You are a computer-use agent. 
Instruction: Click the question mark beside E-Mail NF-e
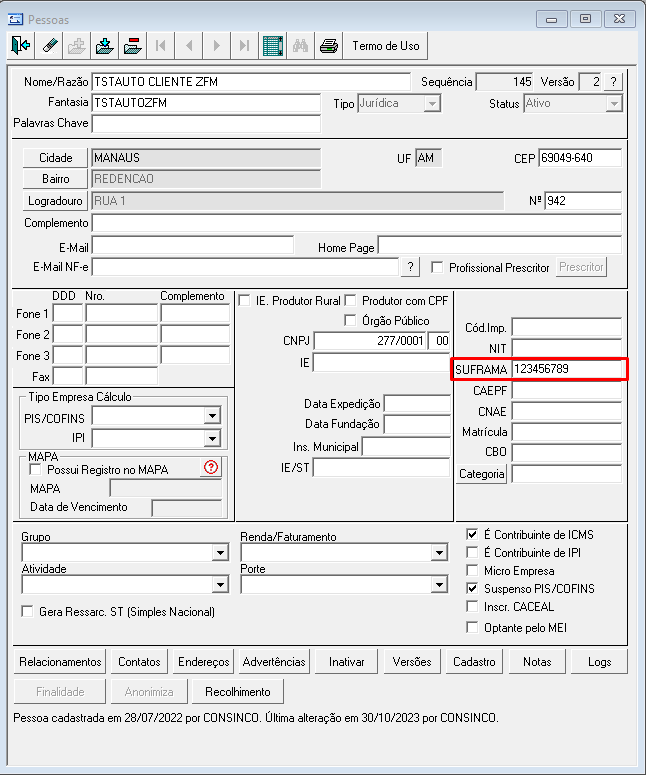410,267
